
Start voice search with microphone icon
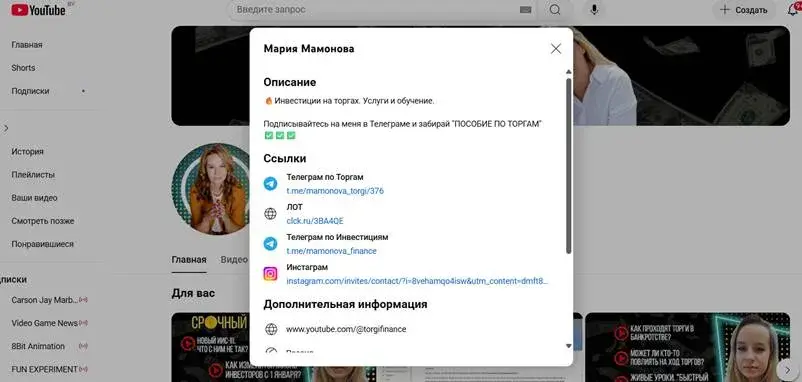point(594,10)
